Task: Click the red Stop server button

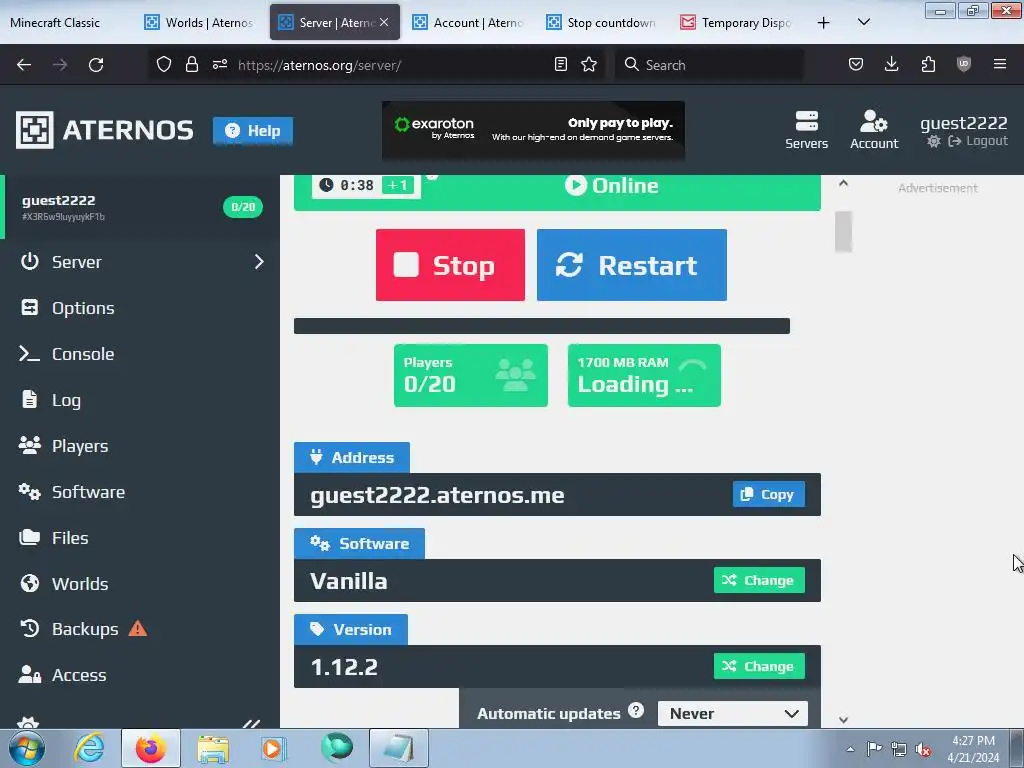Action: 450,265
